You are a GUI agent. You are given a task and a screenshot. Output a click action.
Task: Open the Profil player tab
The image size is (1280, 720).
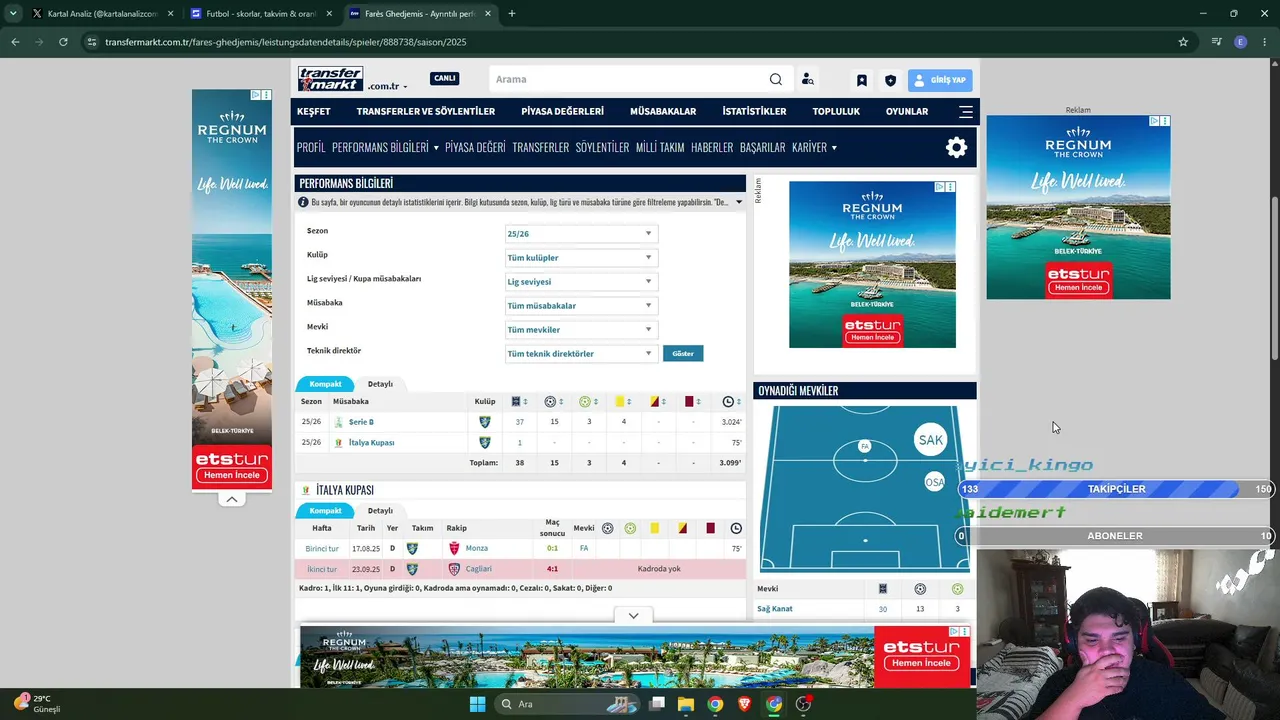pyautogui.click(x=311, y=148)
